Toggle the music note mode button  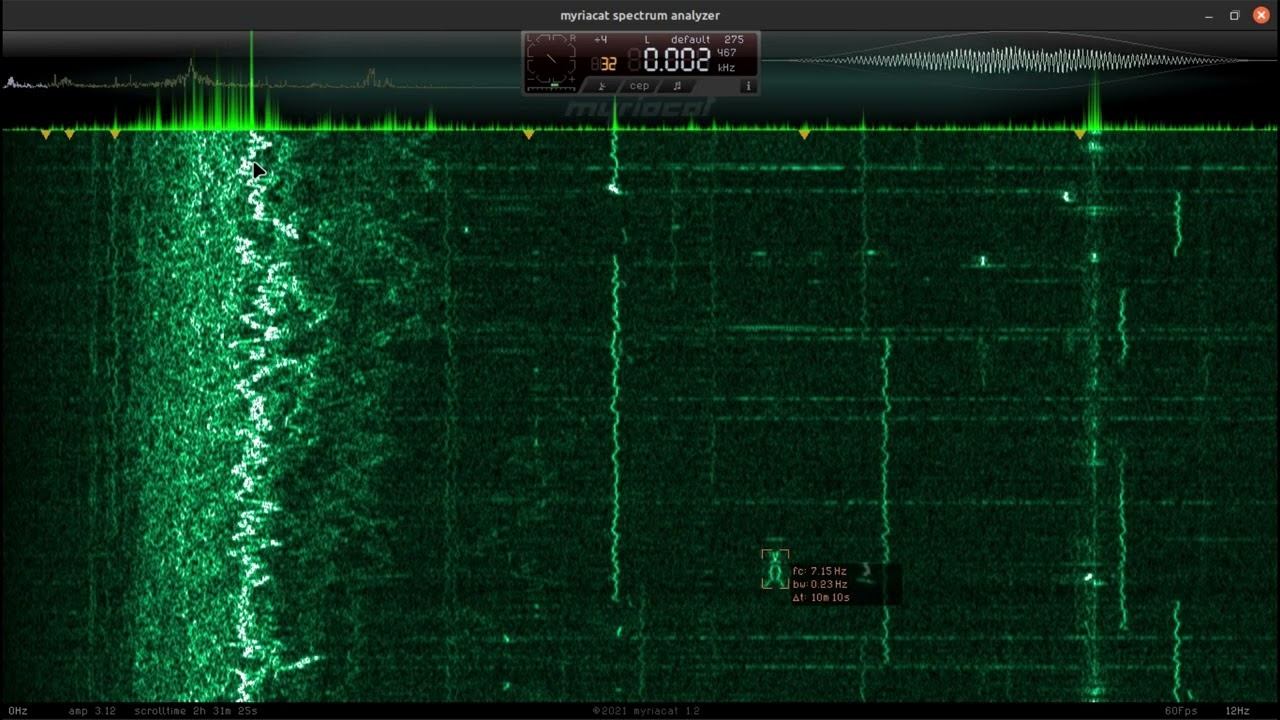677,86
